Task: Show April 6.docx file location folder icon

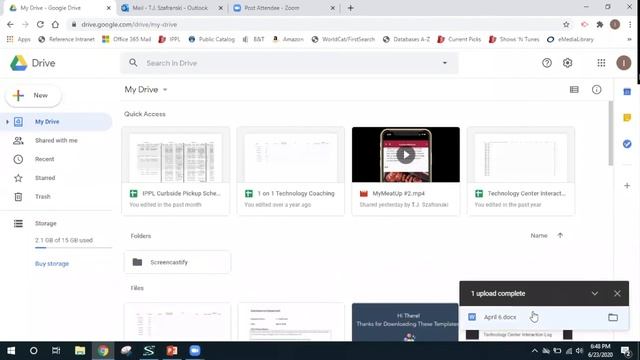Action: tap(613, 317)
